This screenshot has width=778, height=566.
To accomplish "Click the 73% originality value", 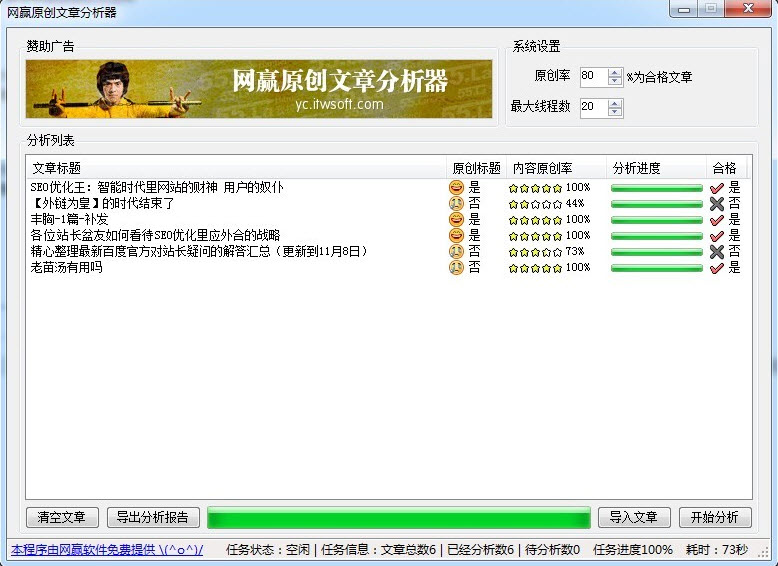I will [x=575, y=252].
